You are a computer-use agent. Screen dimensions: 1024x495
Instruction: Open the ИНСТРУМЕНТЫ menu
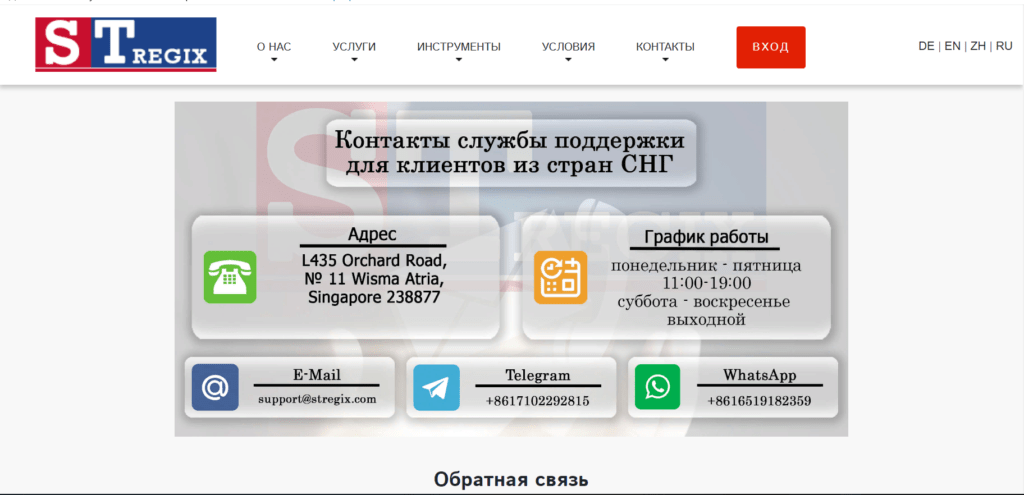pos(459,47)
